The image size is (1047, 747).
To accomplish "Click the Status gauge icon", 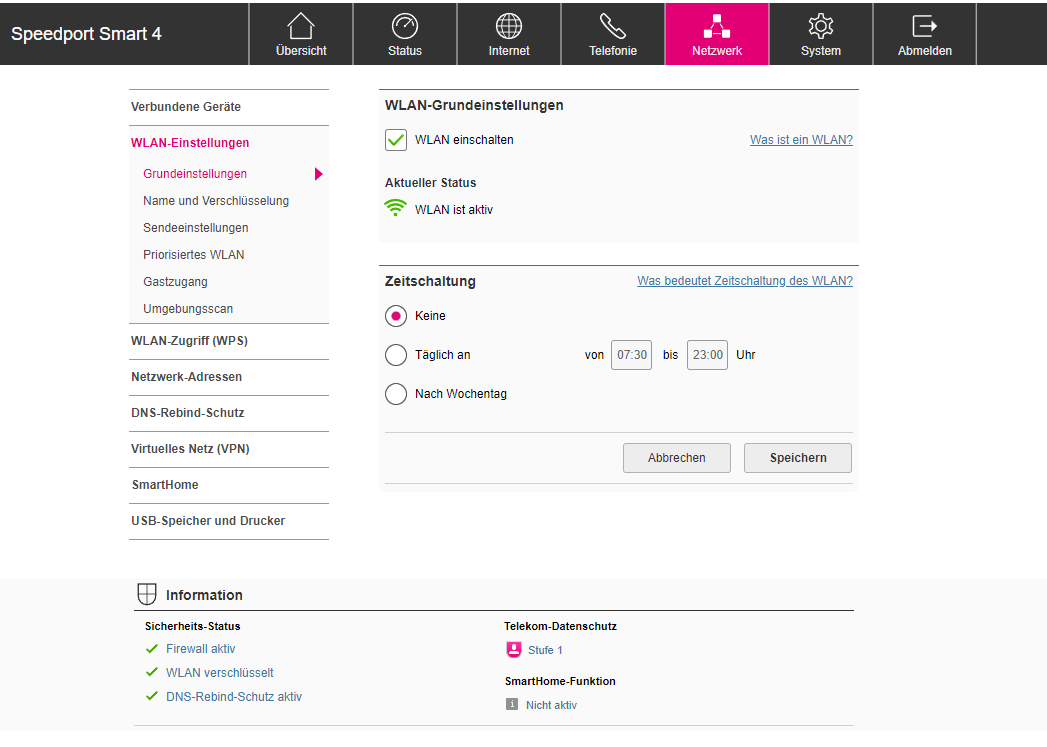I will 405,26.
